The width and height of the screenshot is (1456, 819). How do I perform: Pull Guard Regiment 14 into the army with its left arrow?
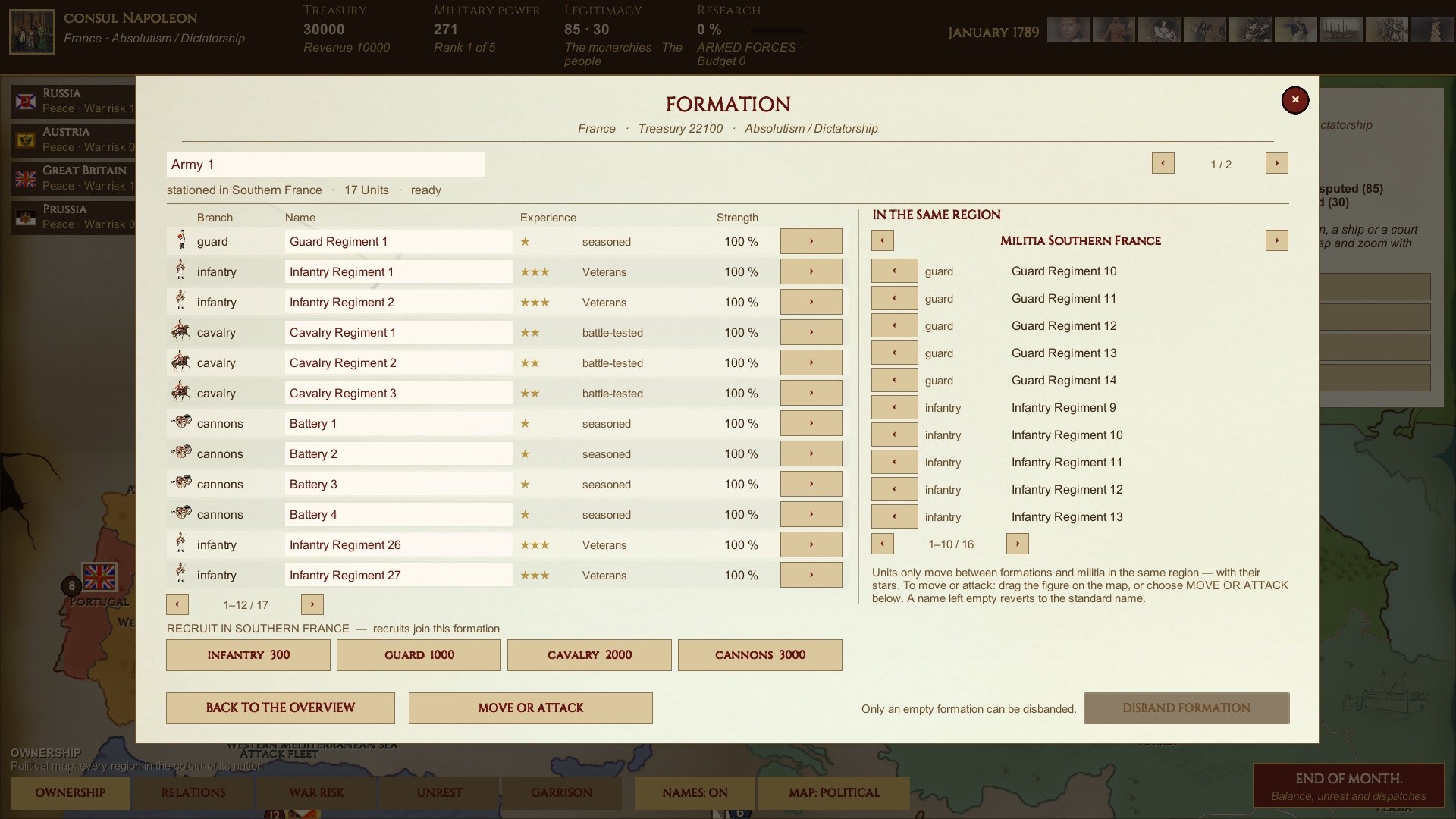coord(894,380)
